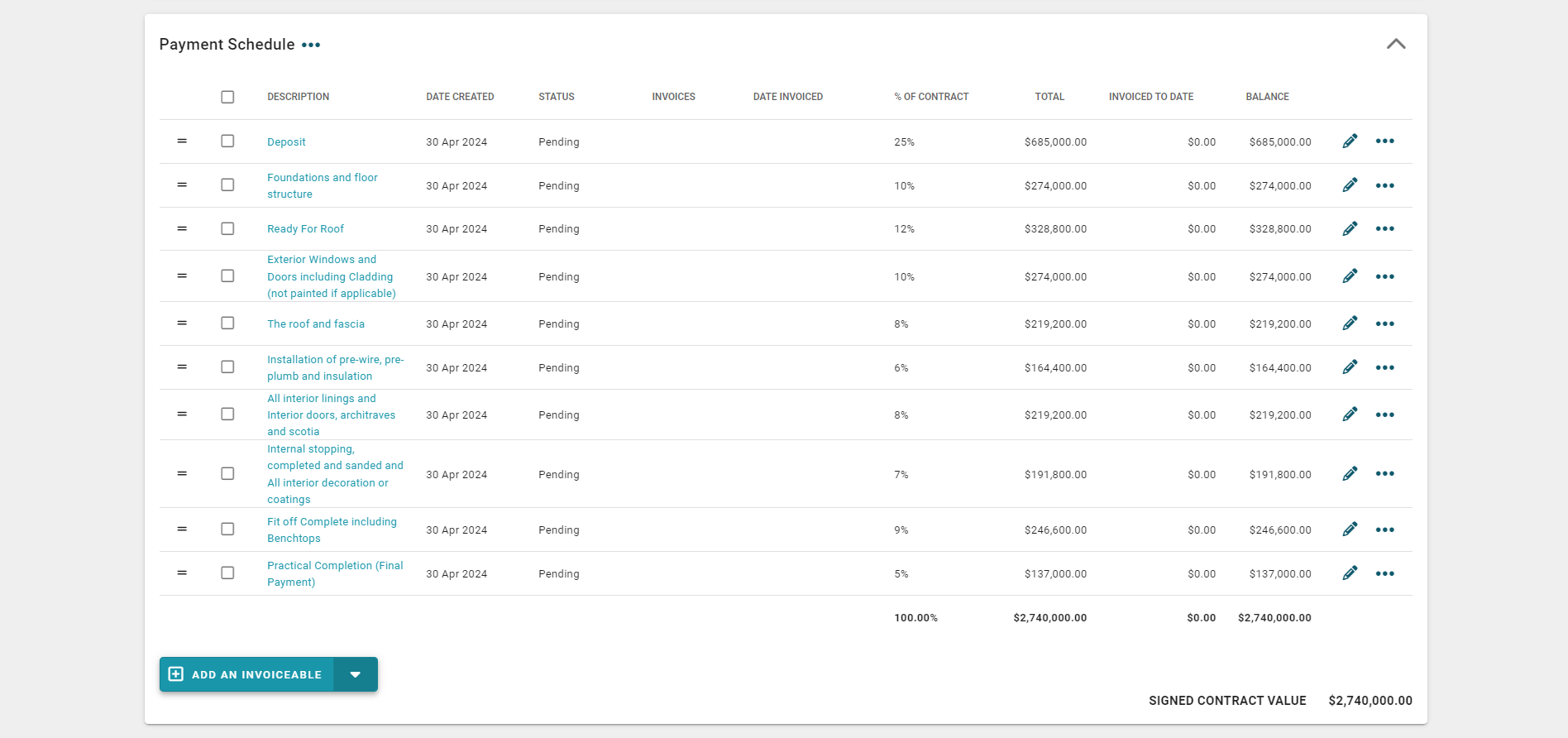Collapse the Payment Schedule panel
Viewport: 1568px width, 738px height.
click(1396, 44)
